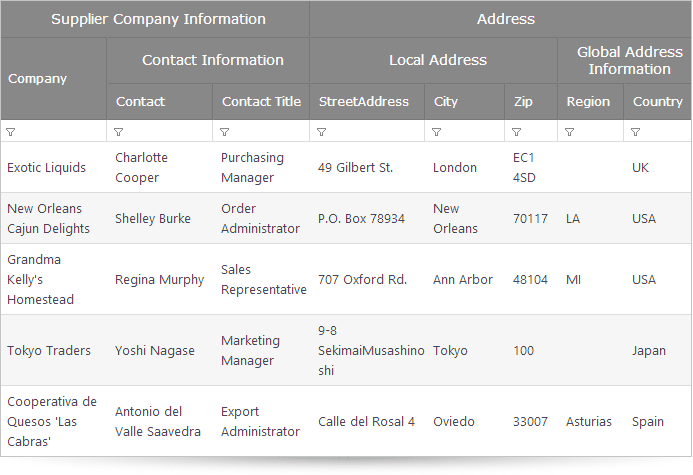693x475 pixels.
Task: Open the filter icon under Zip column
Action: [516, 132]
